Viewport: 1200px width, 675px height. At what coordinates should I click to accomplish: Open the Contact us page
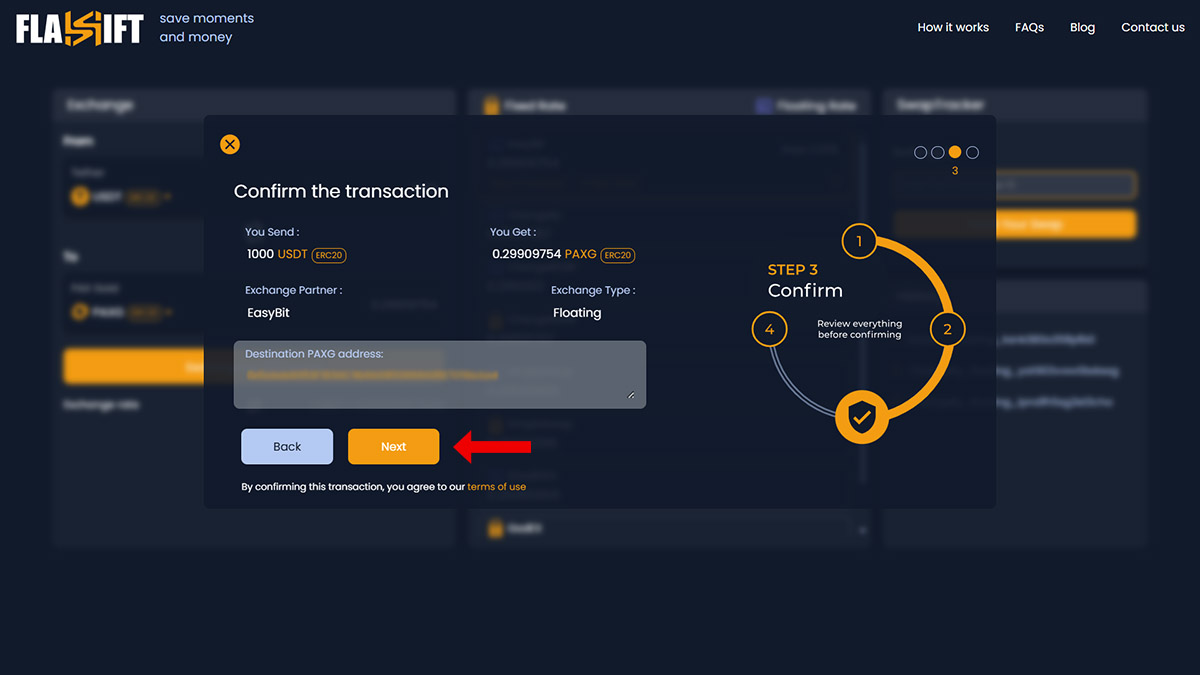[x=1153, y=27]
